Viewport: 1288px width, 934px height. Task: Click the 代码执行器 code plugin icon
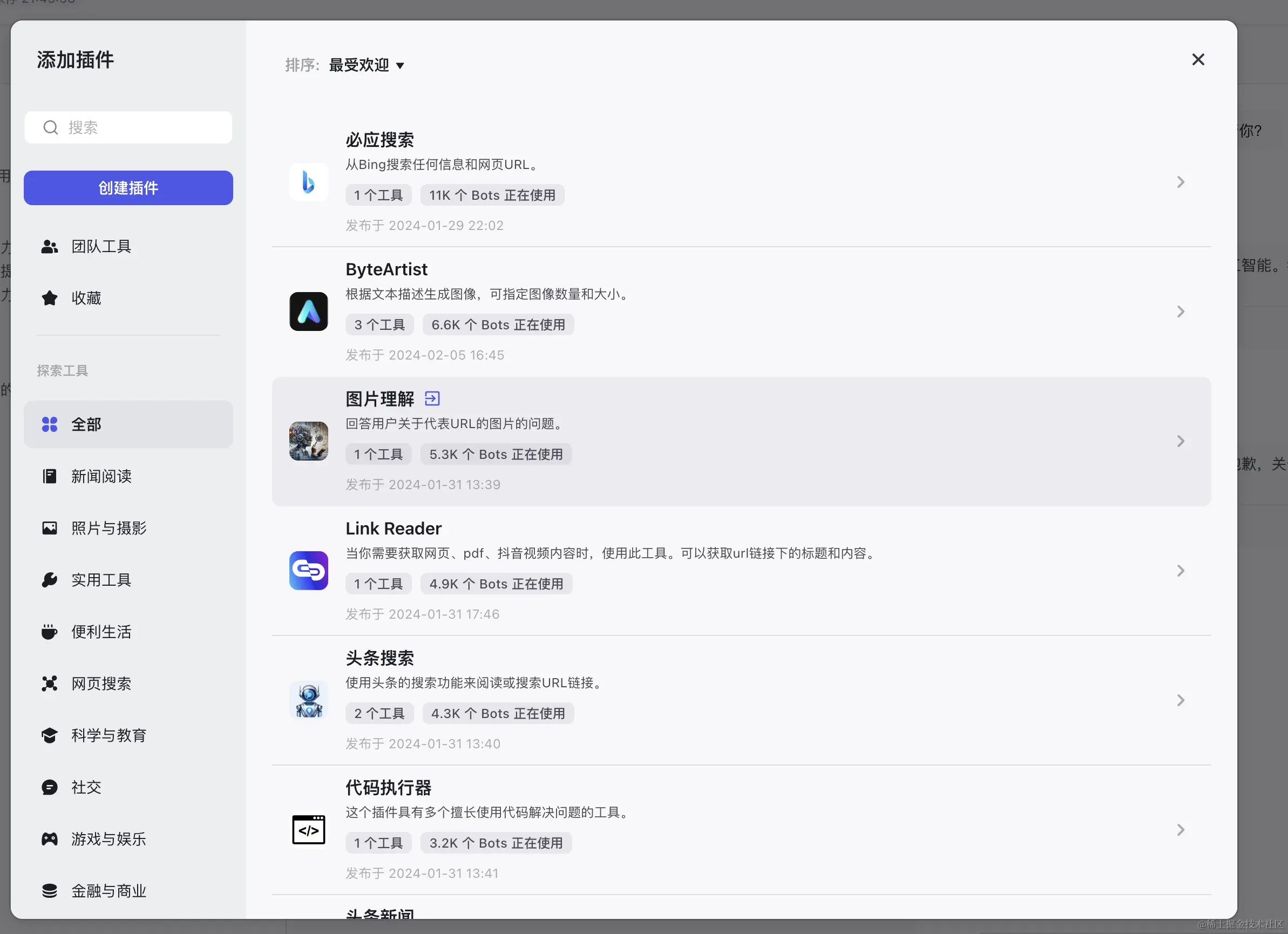[308, 829]
